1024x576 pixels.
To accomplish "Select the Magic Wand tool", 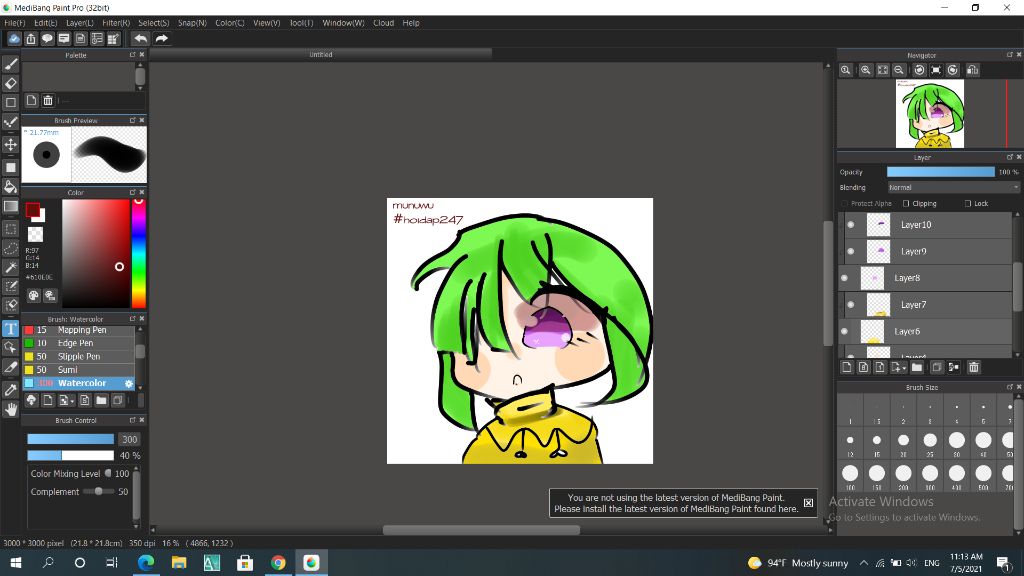I will [10, 267].
